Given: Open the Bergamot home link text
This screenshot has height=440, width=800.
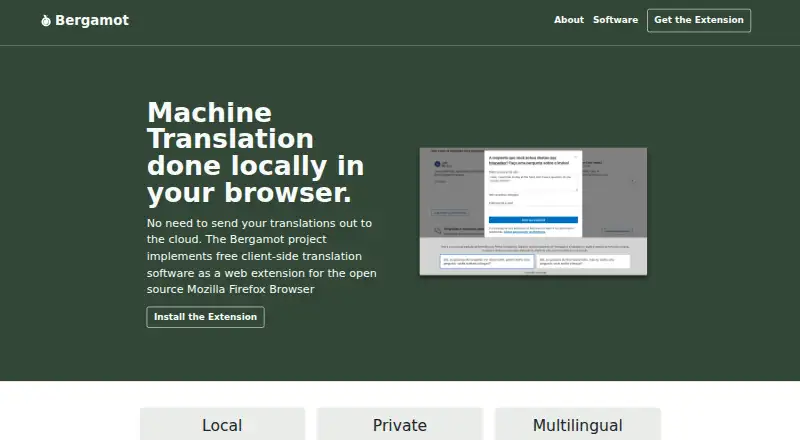Looking at the screenshot, I should pos(92,20).
